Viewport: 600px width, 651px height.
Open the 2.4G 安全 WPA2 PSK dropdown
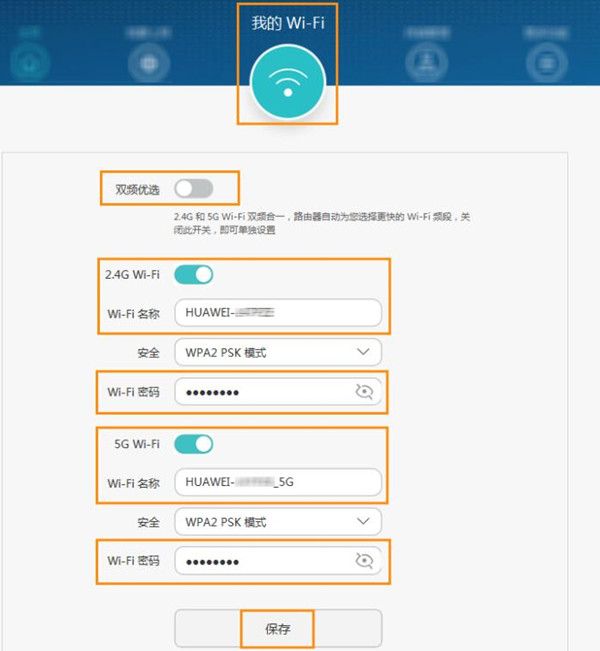tap(278, 352)
